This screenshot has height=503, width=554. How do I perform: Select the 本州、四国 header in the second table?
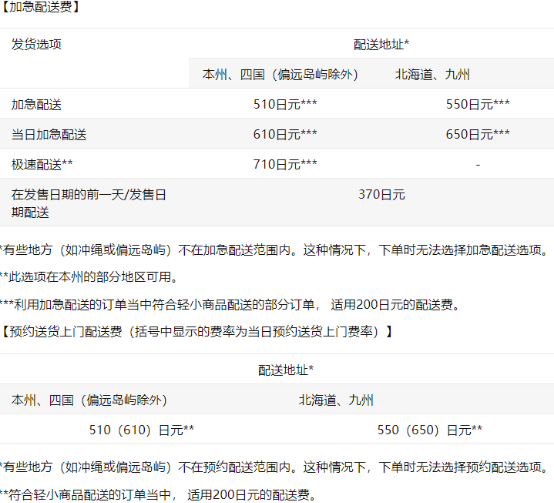89,400
